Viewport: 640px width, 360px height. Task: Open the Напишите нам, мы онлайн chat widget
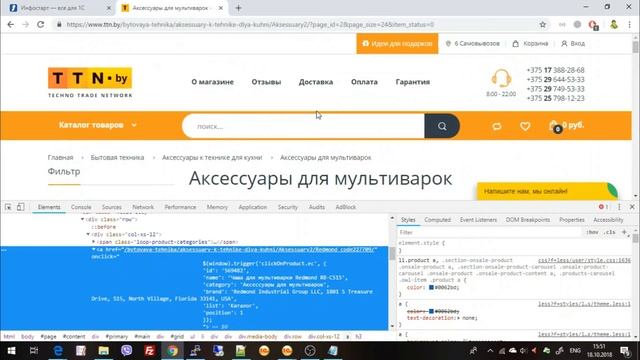click(x=547, y=191)
